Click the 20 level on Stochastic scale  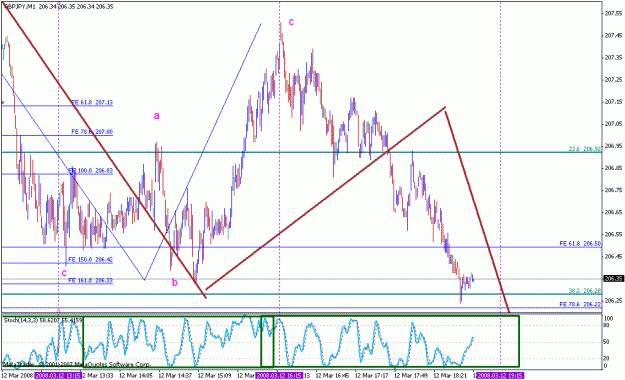click(x=607, y=358)
